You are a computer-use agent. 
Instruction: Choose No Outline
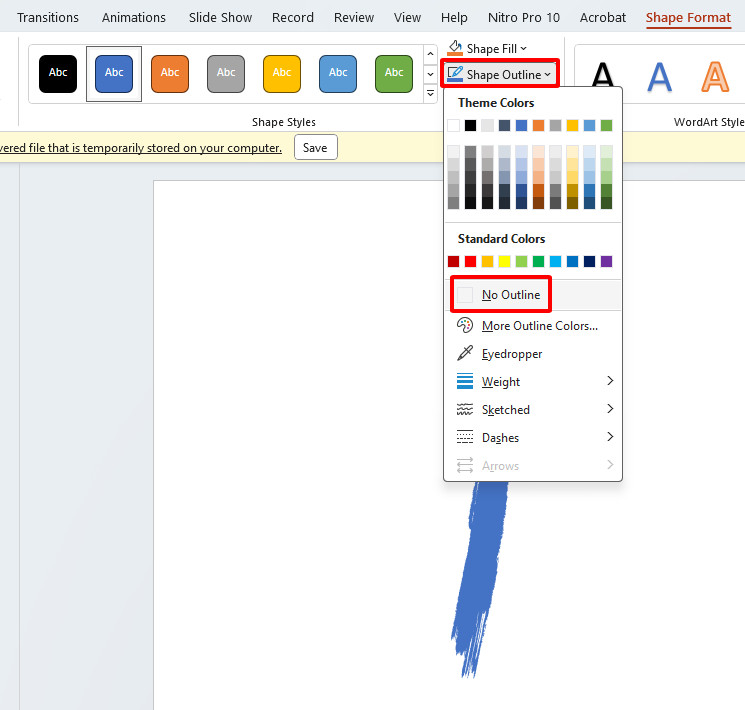532,295
